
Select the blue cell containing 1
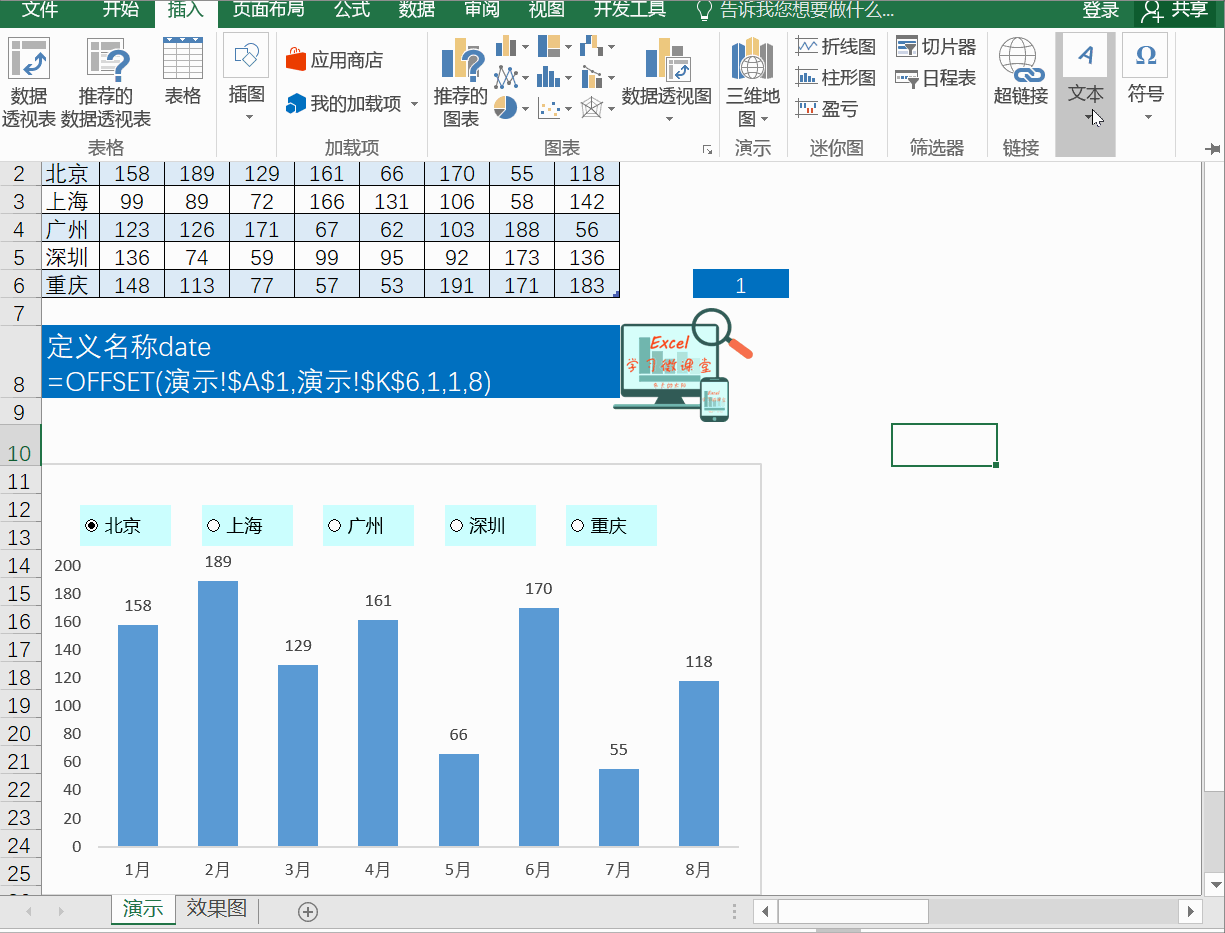741,284
